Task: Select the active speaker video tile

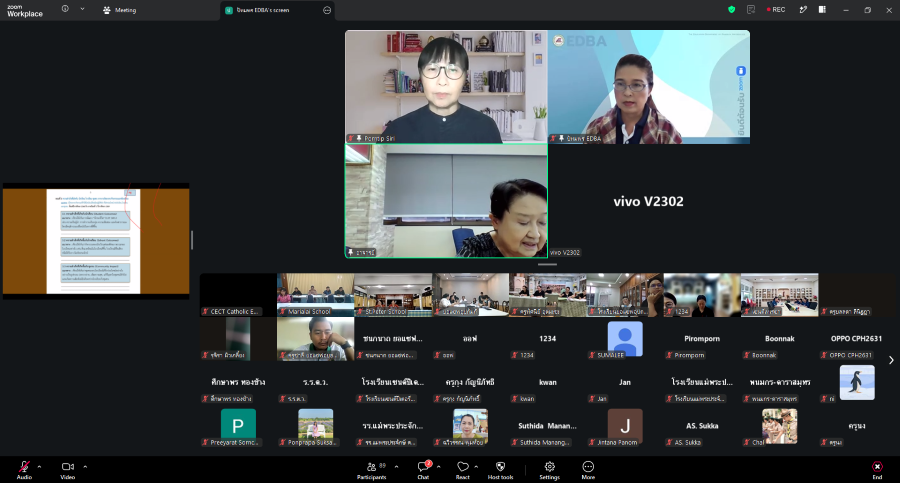Action: pyautogui.click(x=446, y=201)
